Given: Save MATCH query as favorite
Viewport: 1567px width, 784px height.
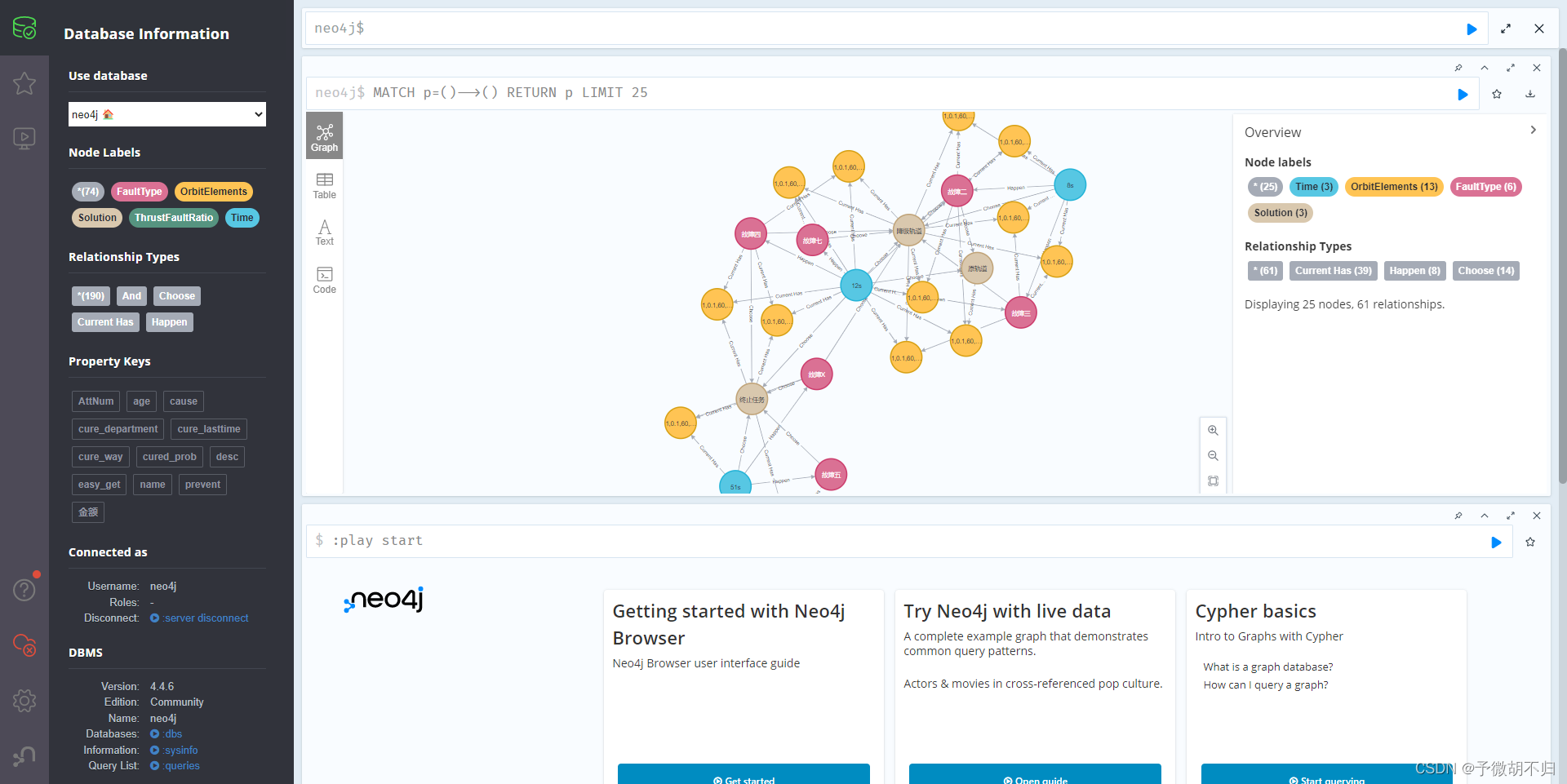Looking at the screenshot, I should click(1497, 94).
